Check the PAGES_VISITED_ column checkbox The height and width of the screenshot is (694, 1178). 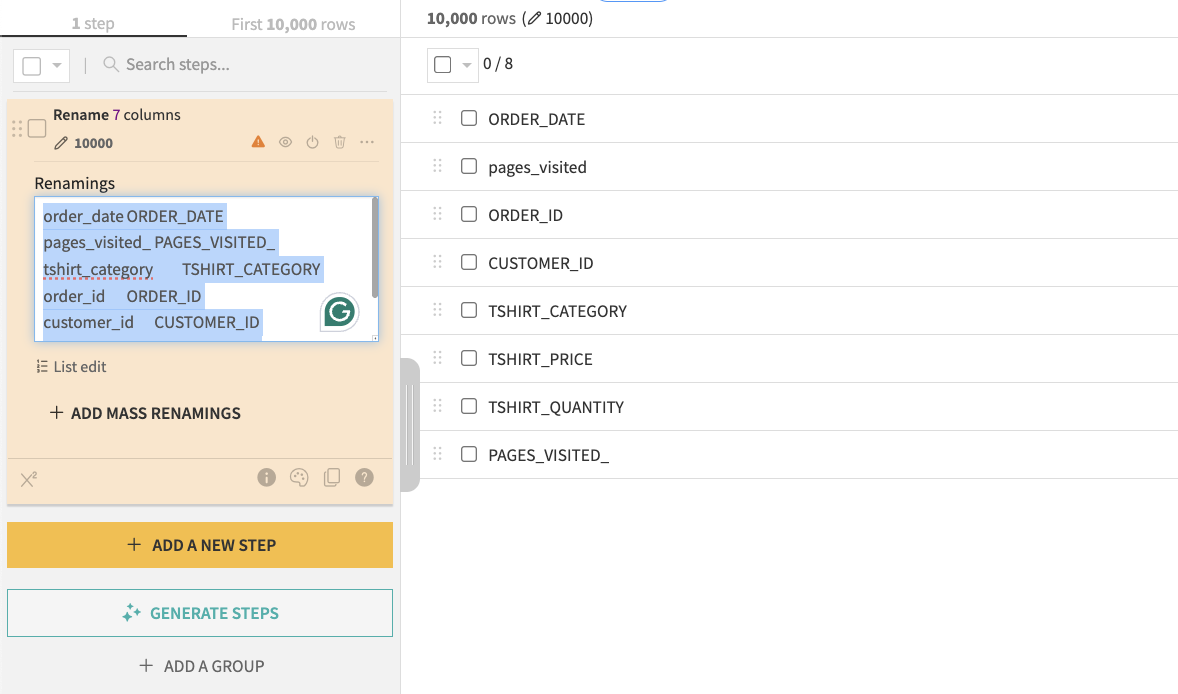tap(469, 454)
